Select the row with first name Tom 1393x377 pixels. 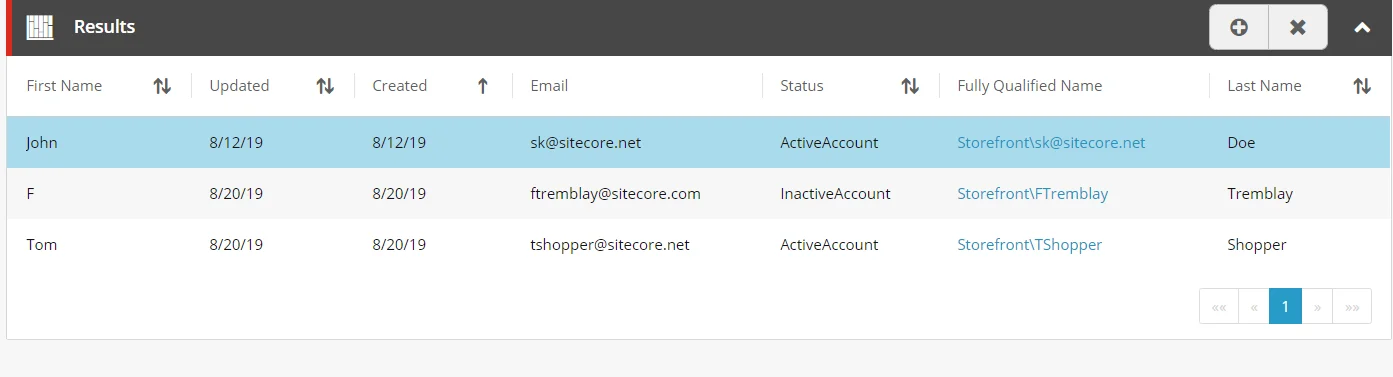[698, 245]
